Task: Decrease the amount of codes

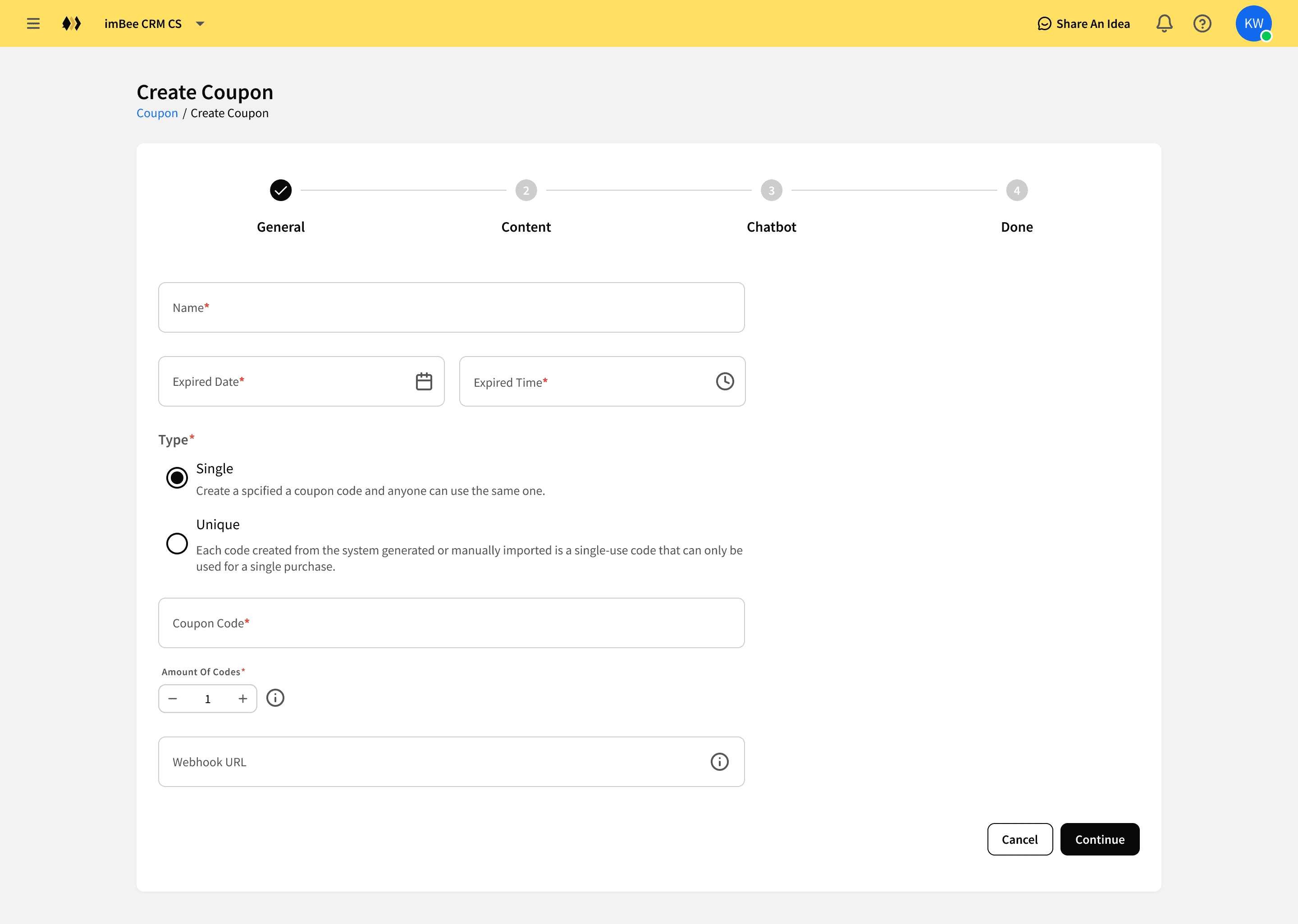Action: (173, 699)
